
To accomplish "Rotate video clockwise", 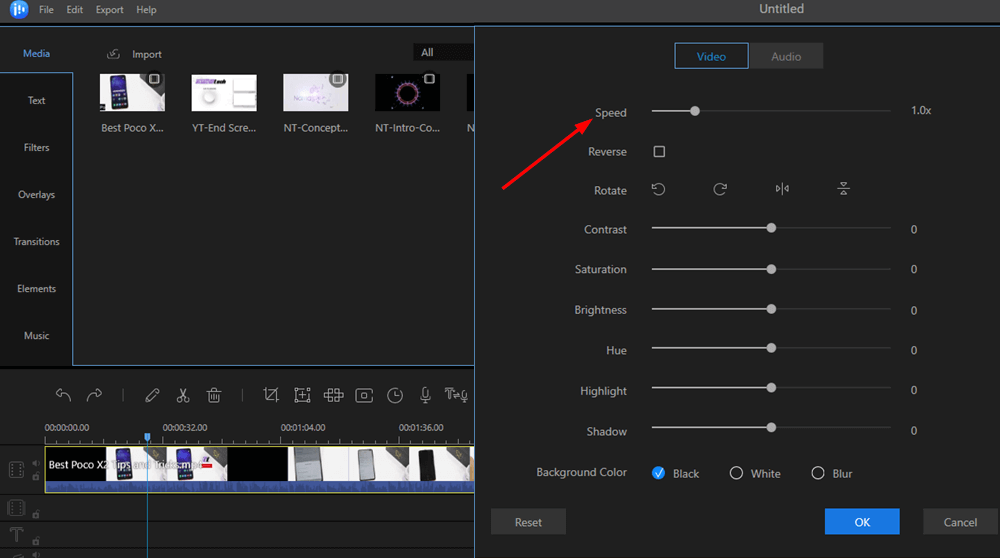I will pos(720,190).
